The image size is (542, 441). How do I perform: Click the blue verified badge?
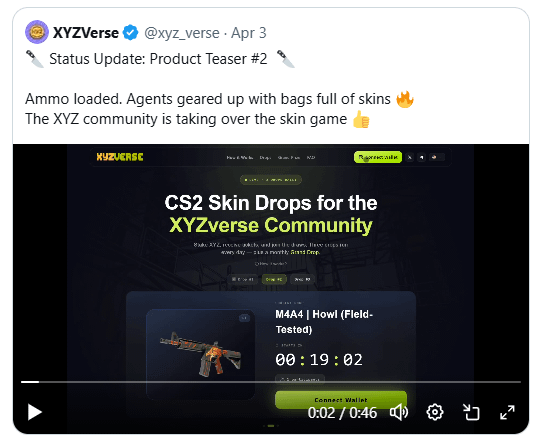(x=131, y=33)
